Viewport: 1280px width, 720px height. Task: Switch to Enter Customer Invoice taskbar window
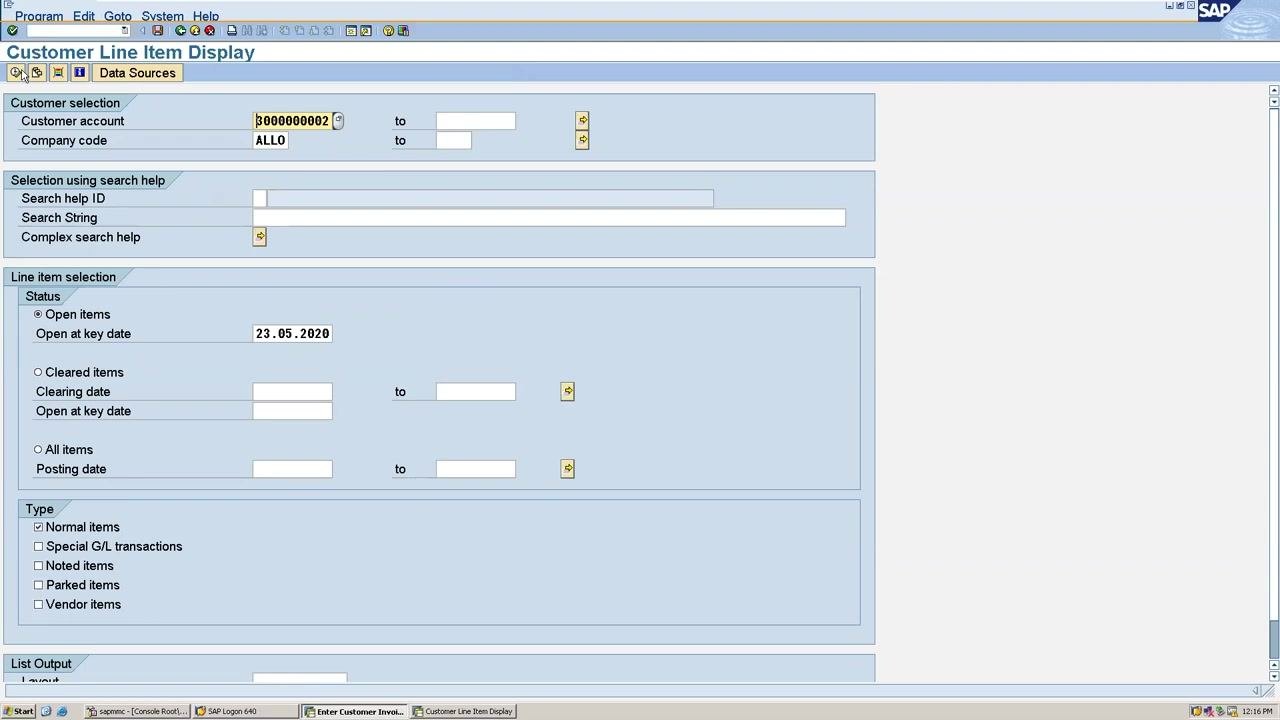click(x=354, y=711)
